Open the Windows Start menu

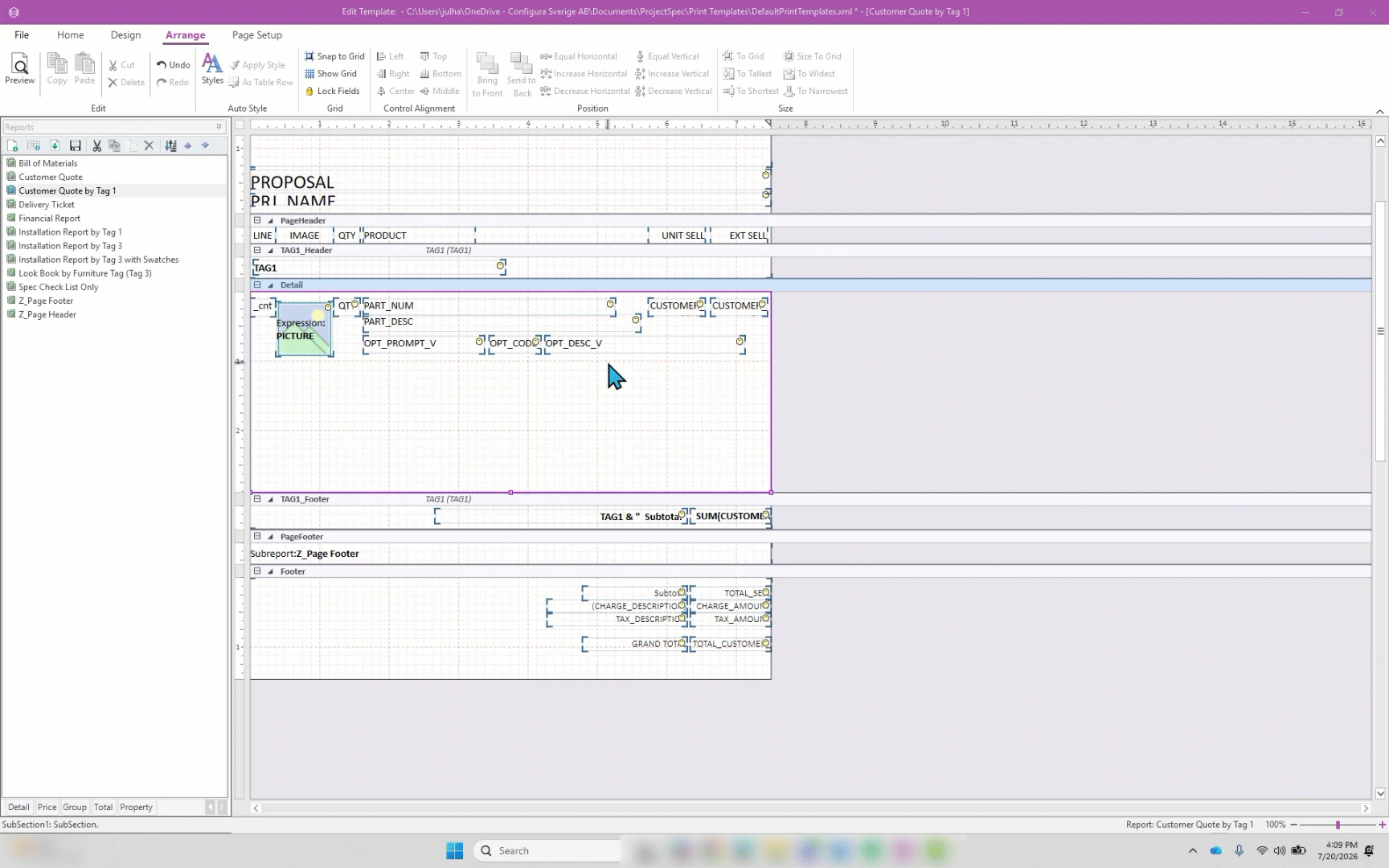point(454,850)
